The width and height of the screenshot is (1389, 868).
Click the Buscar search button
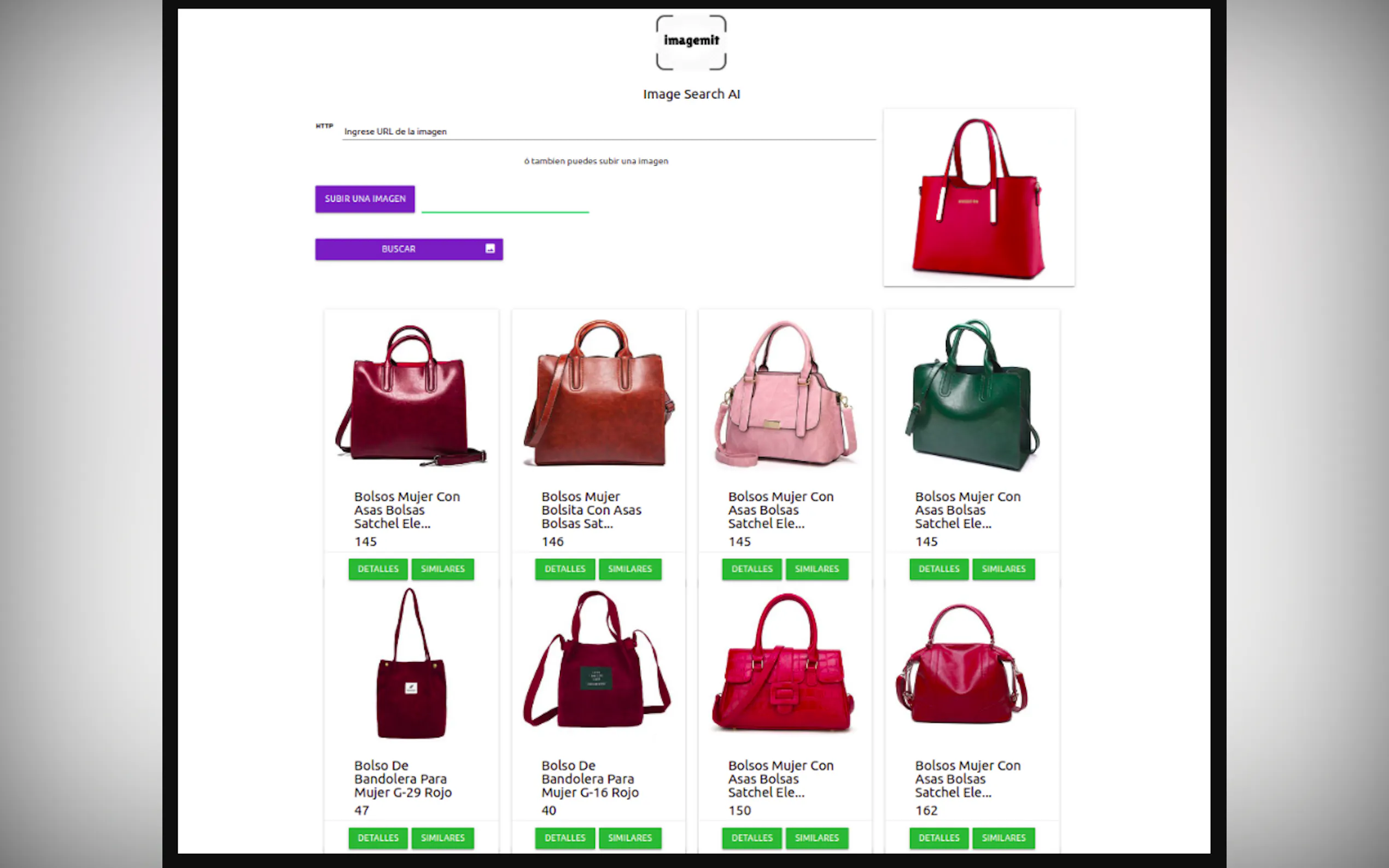[409, 249]
